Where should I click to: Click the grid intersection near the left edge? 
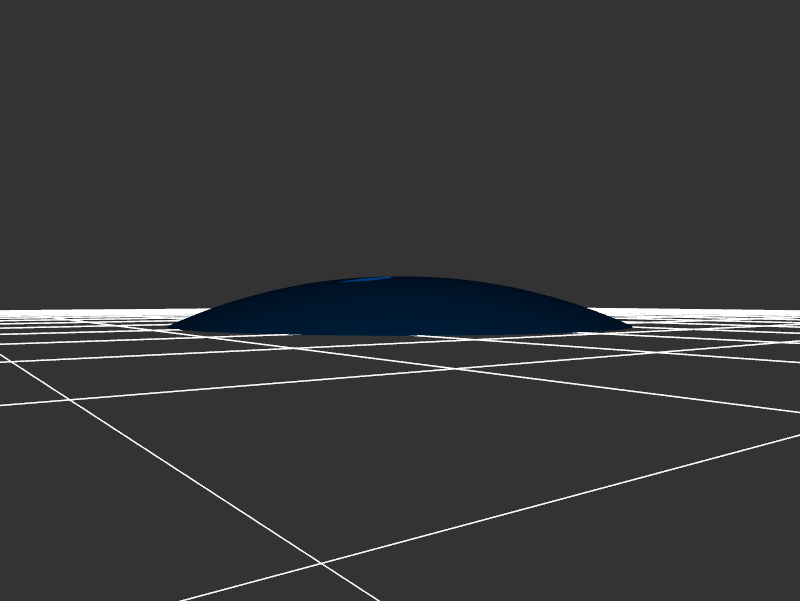pyautogui.click(x=70, y=399)
